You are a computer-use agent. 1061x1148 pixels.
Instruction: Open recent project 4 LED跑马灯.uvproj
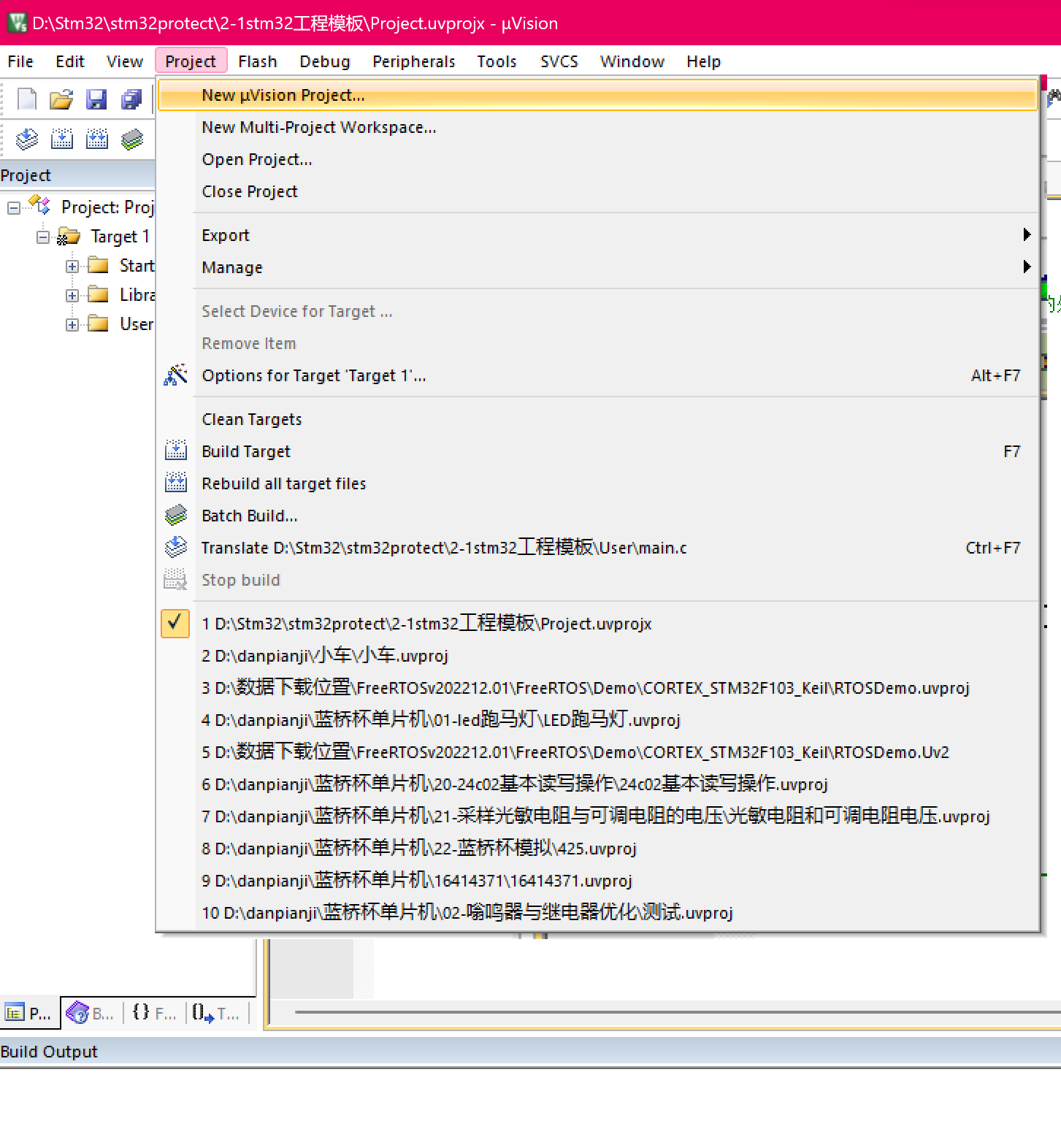599,720
